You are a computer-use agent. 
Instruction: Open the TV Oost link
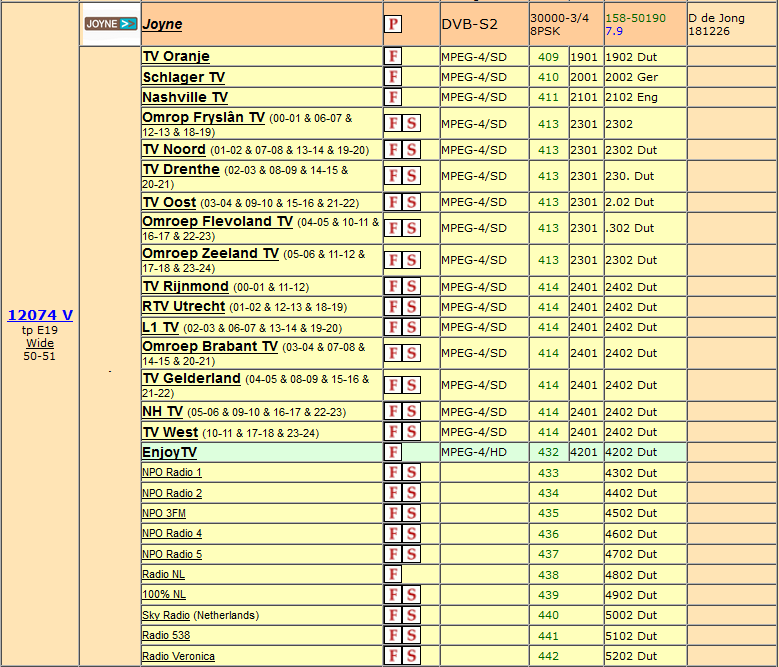(x=169, y=203)
